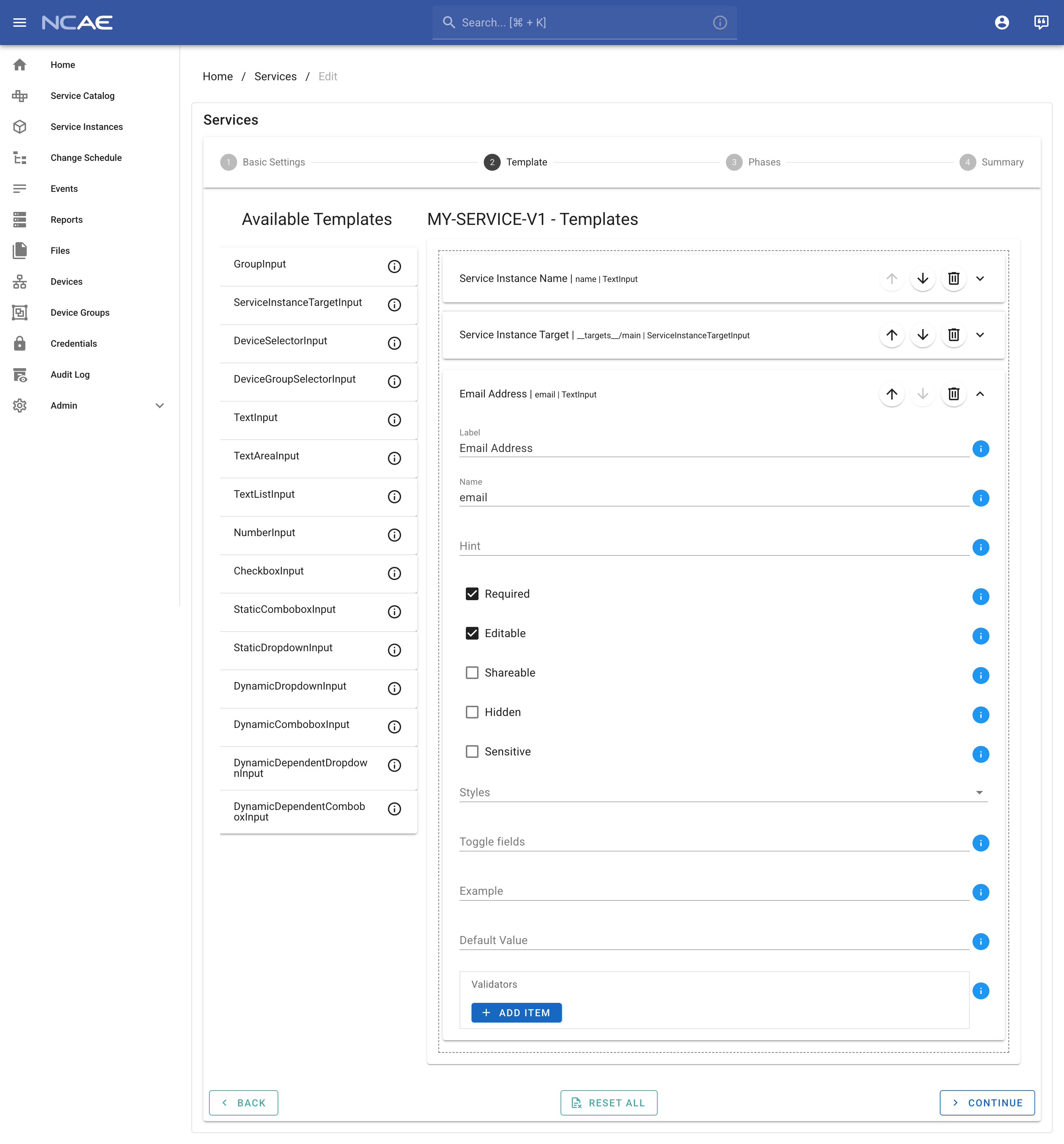Move Service Instance Name field down
This screenshot has height=1144, width=1064.
(x=923, y=278)
